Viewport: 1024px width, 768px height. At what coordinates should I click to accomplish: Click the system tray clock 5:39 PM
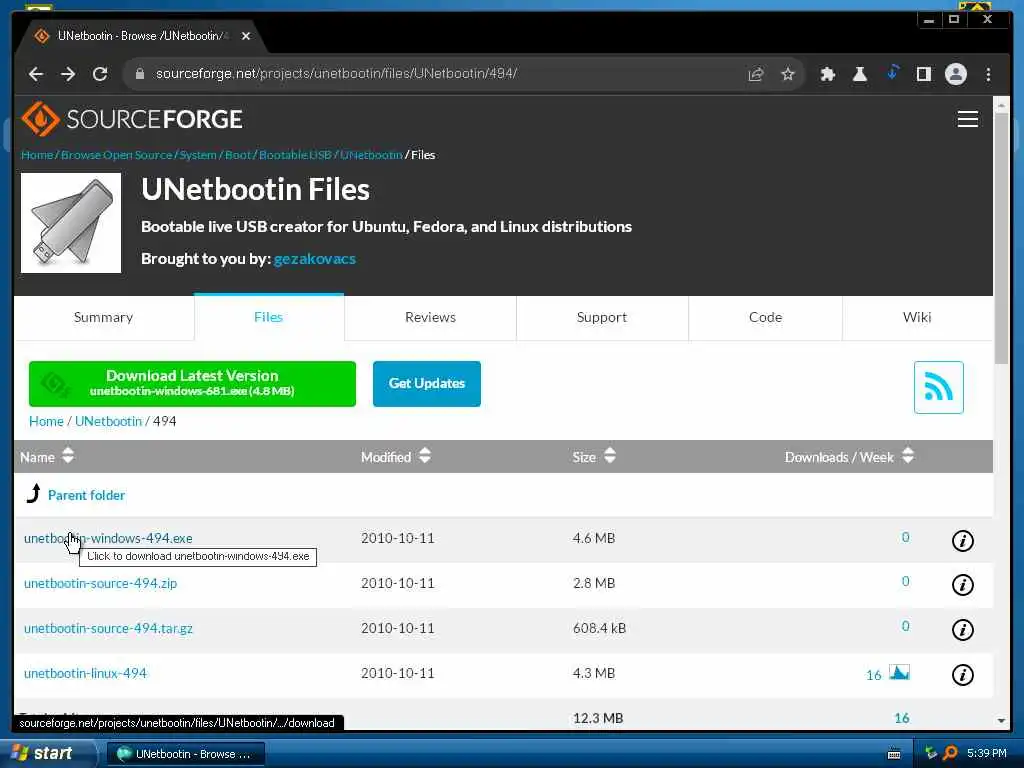[x=986, y=753]
